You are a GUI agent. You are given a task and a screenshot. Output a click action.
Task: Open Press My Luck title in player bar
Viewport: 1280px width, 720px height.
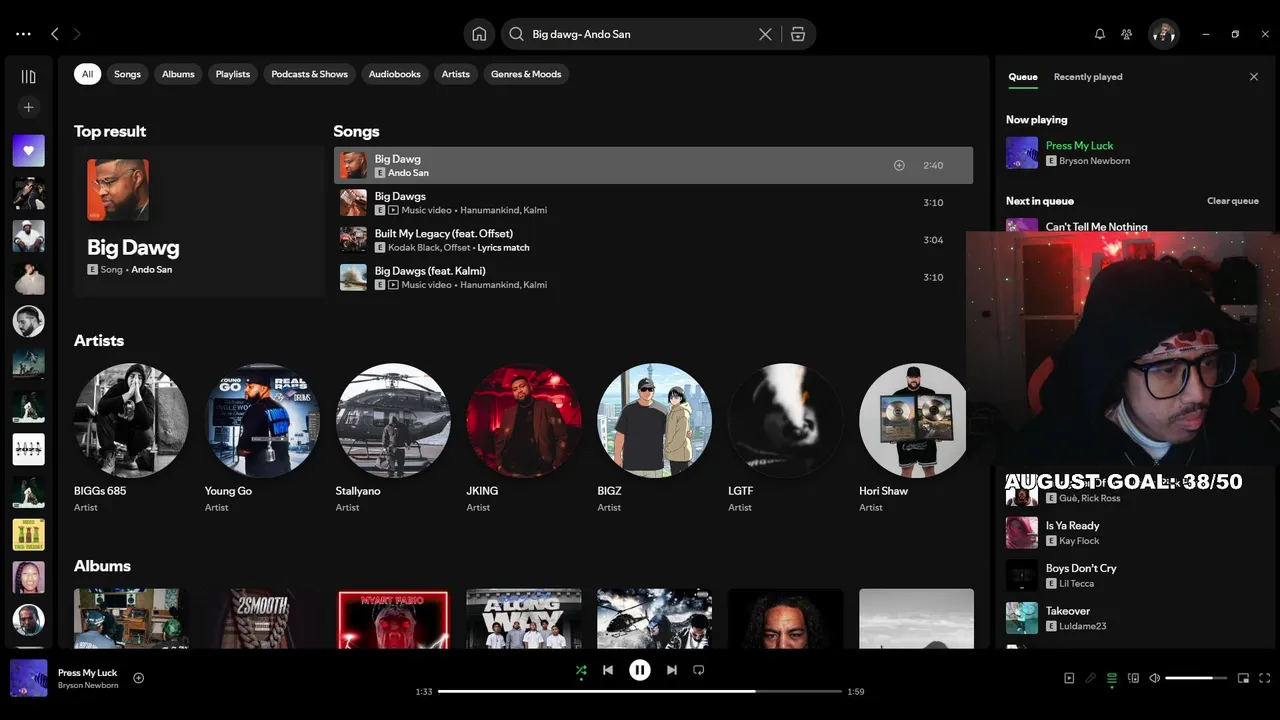[87, 673]
